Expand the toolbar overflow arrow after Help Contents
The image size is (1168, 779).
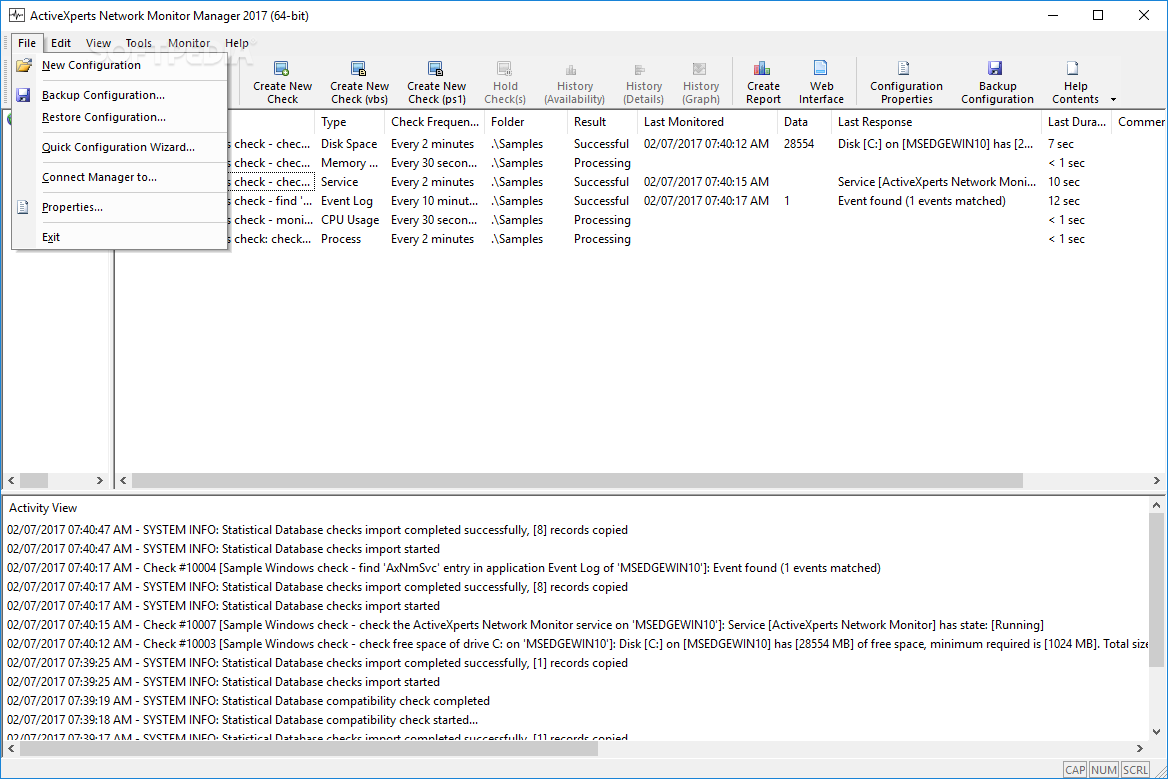[1114, 100]
